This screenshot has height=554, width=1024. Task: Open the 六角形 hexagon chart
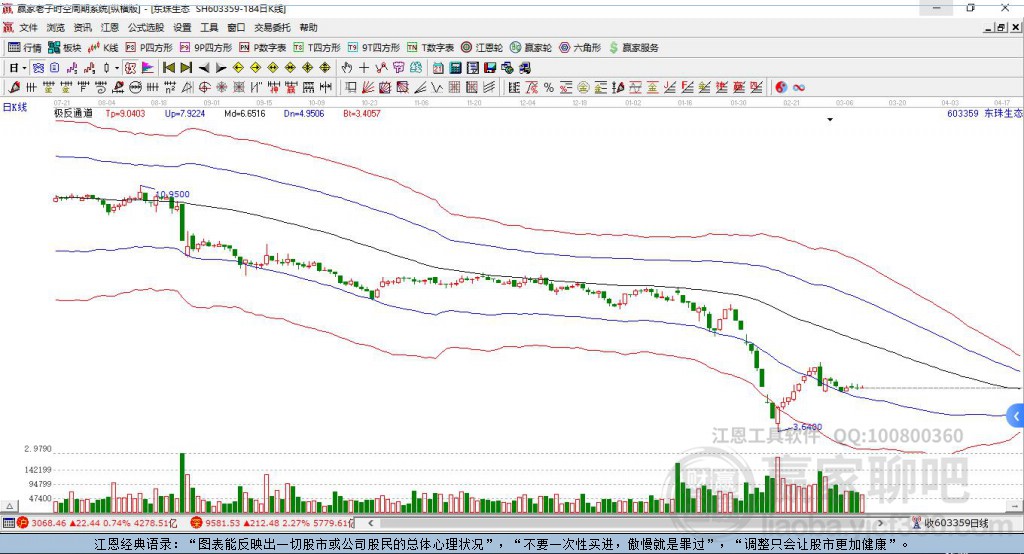(580, 48)
